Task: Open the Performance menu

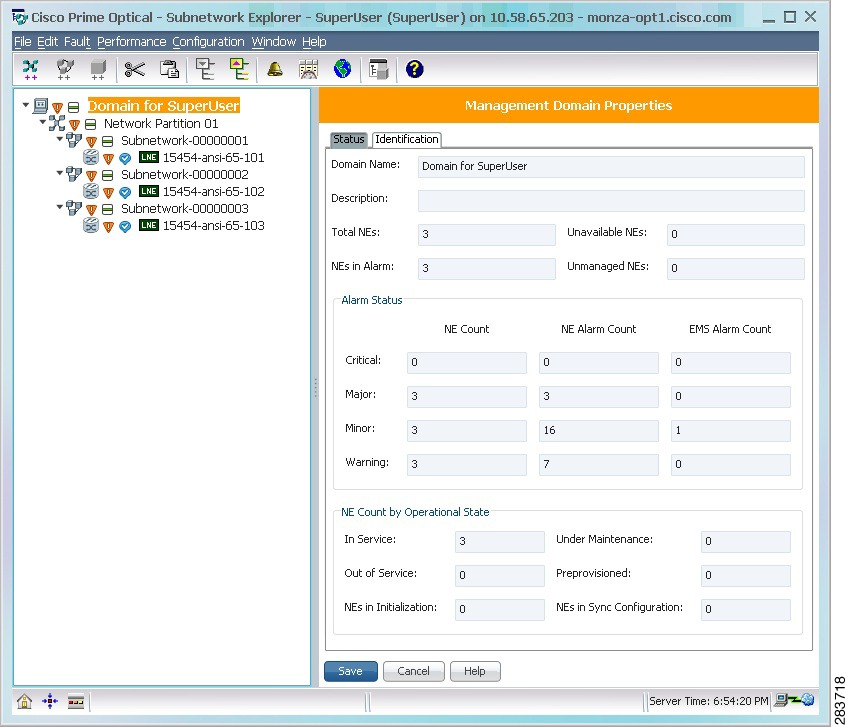Action: pos(131,42)
